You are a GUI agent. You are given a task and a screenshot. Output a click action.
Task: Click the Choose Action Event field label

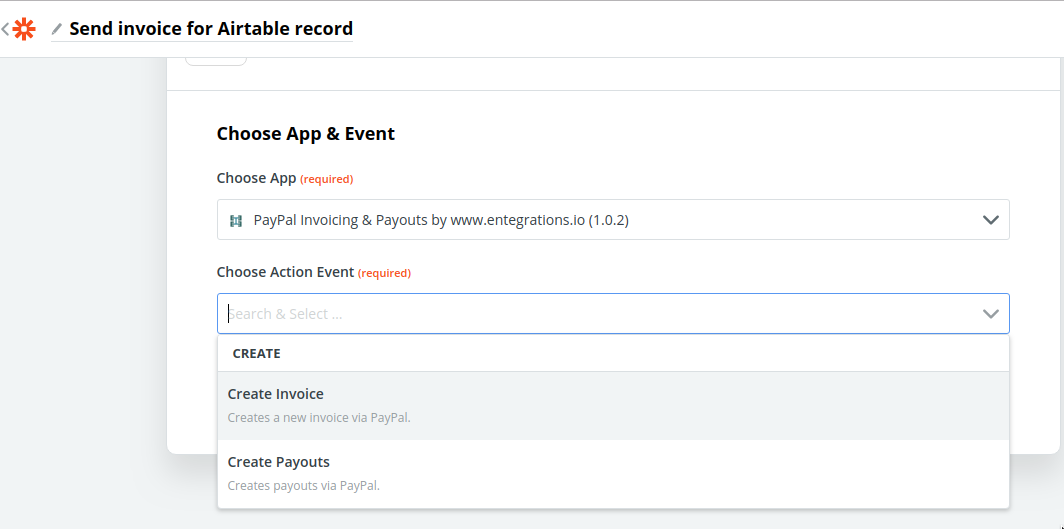(285, 272)
